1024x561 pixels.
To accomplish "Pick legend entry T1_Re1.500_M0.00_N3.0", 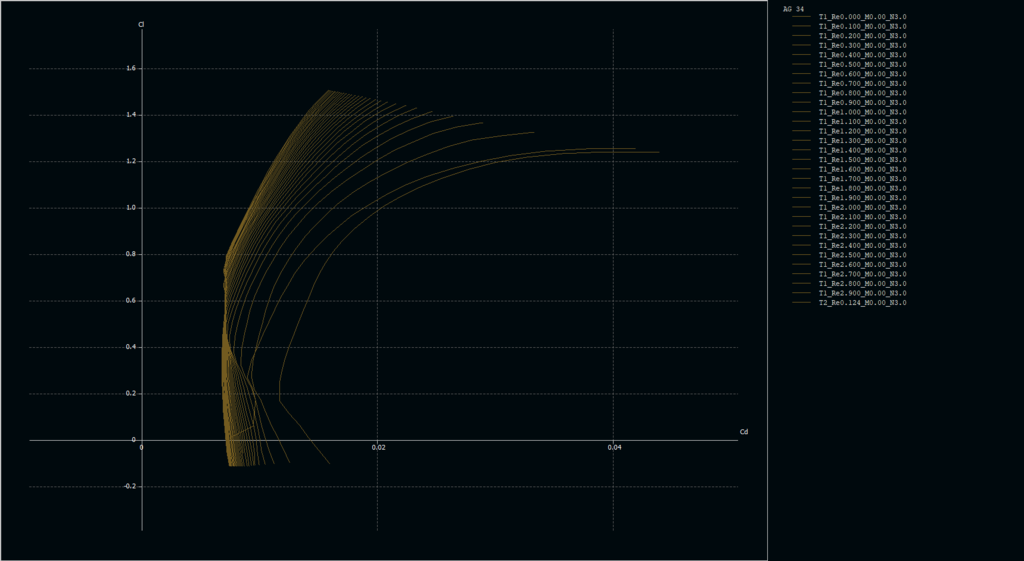I will [x=862, y=160].
